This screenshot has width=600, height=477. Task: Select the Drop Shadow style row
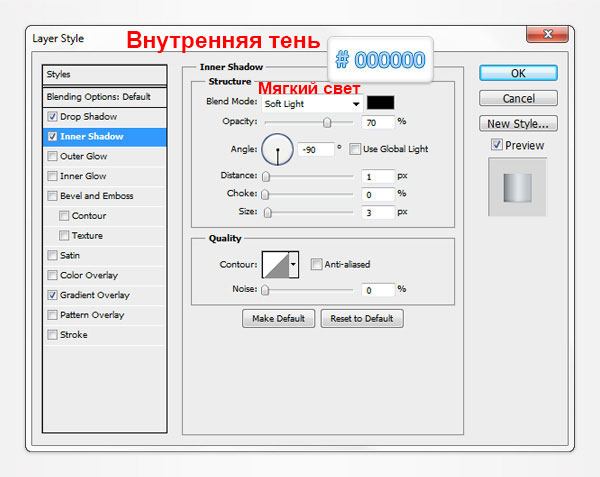pyautogui.click(x=105, y=117)
